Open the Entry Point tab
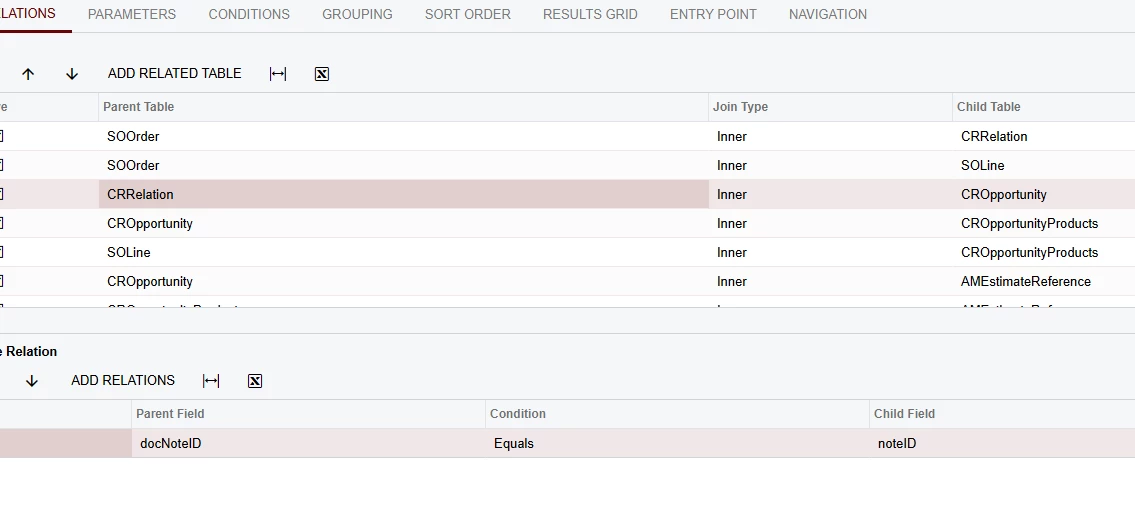The width and height of the screenshot is (1135, 532). click(x=714, y=14)
